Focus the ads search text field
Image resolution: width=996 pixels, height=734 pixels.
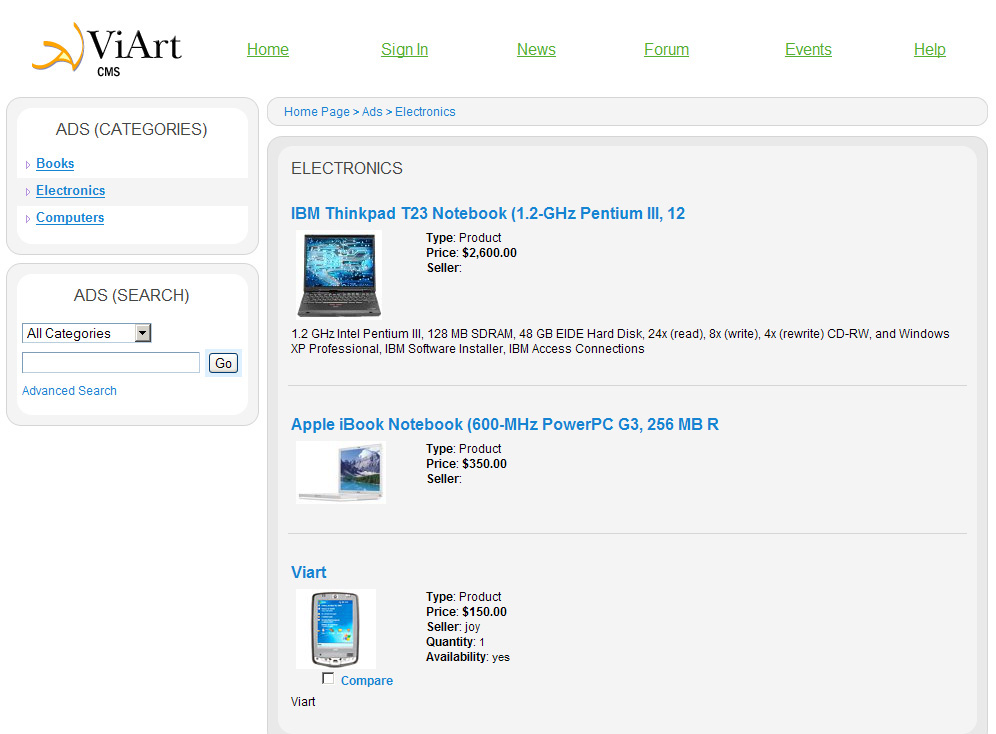(x=111, y=363)
